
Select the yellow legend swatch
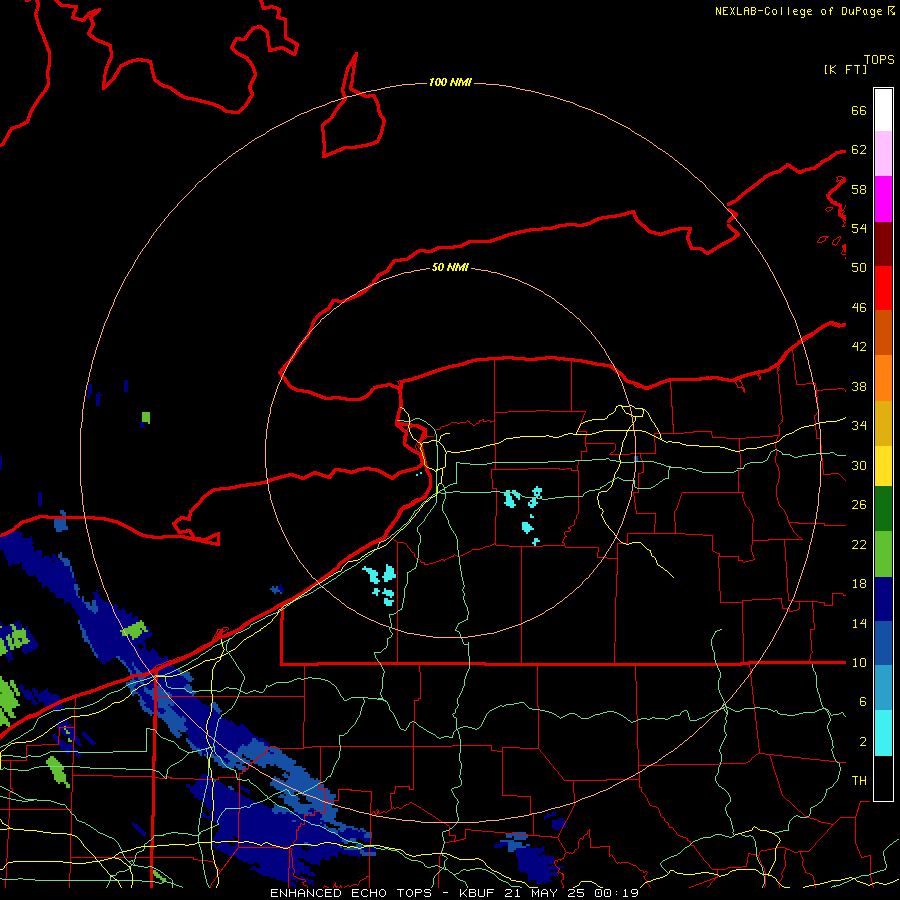(x=883, y=465)
